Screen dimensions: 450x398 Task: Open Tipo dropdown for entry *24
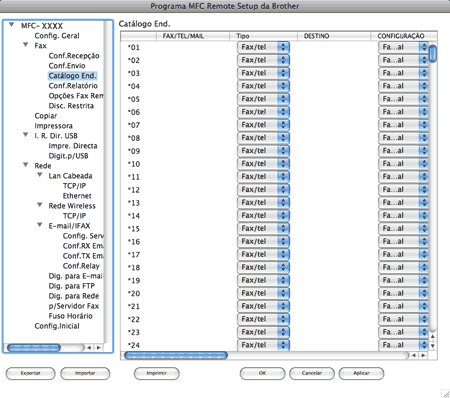pyautogui.click(x=263, y=345)
